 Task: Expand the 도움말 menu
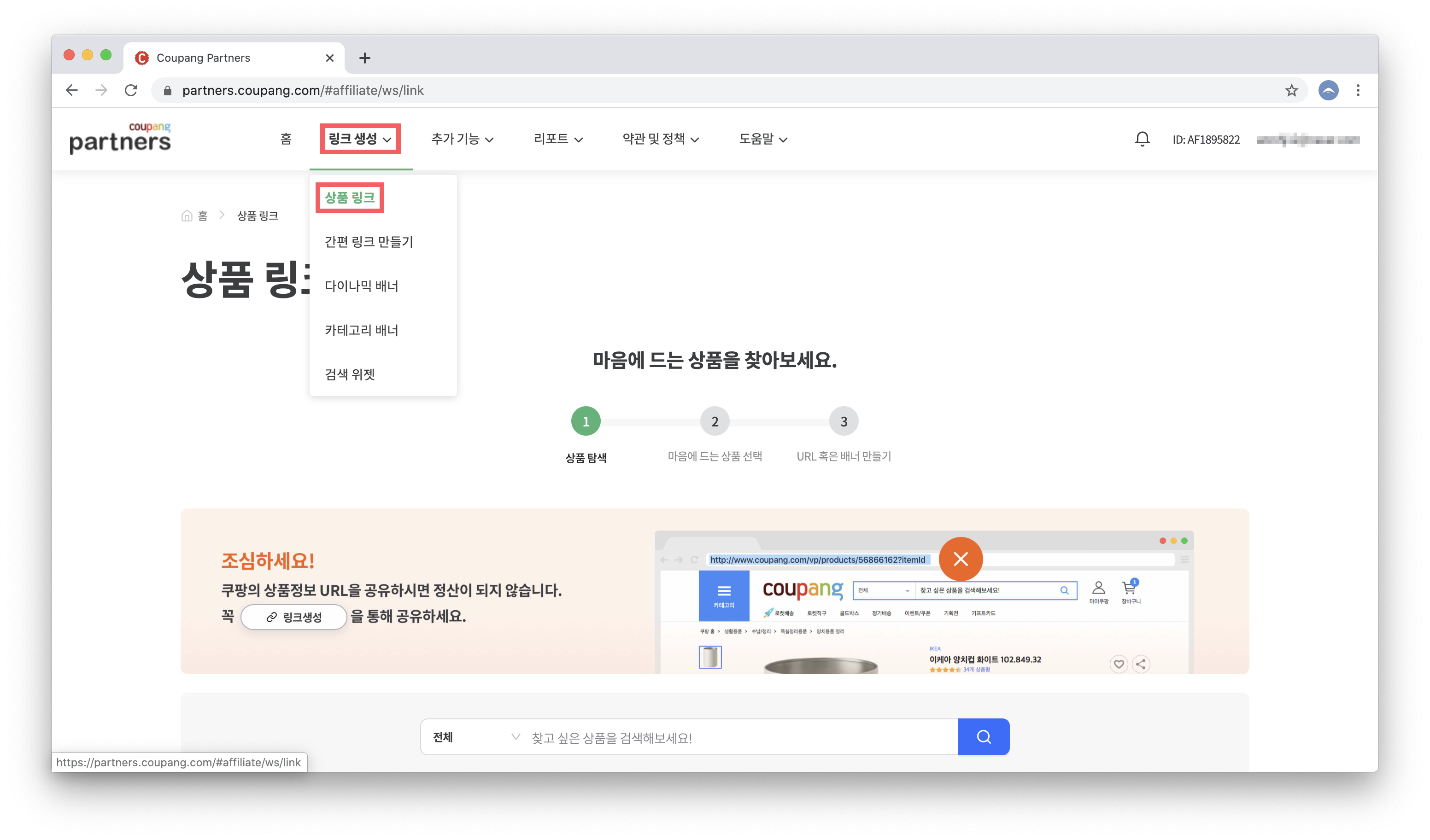[763, 139]
